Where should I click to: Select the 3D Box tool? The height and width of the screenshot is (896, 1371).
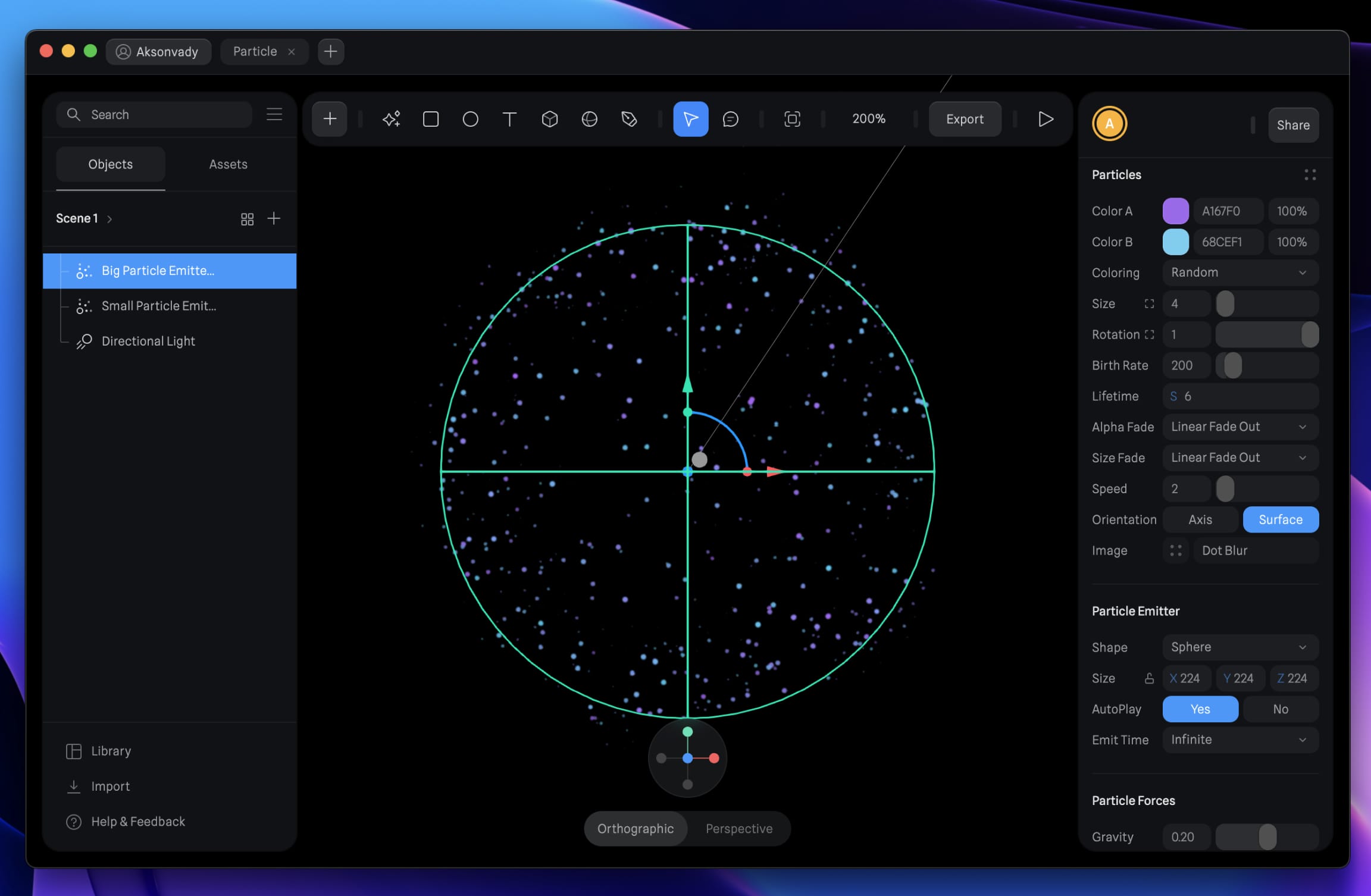click(x=549, y=118)
